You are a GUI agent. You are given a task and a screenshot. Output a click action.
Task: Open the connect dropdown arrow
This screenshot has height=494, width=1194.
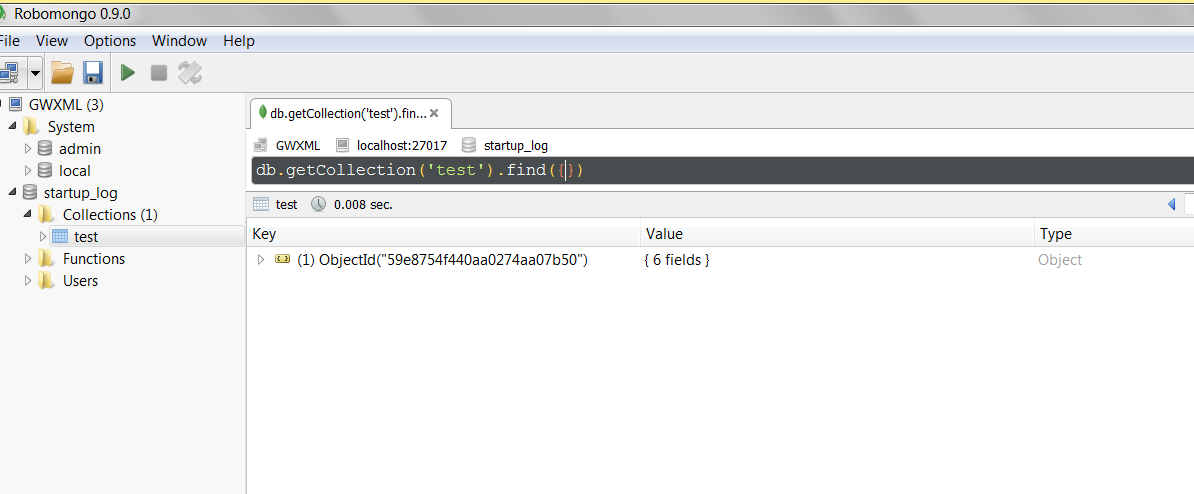[35, 73]
